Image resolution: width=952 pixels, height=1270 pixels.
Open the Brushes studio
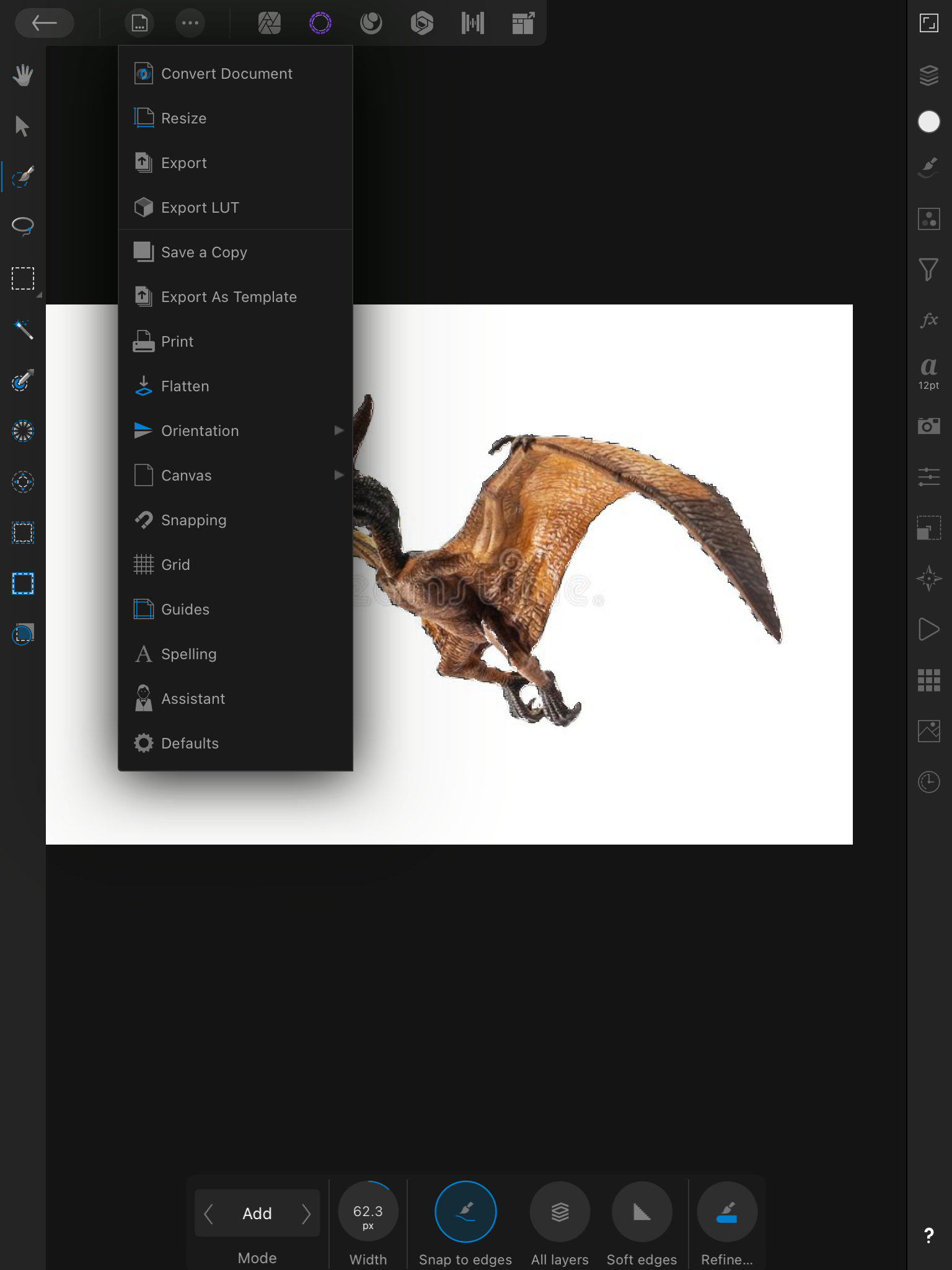click(x=929, y=167)
